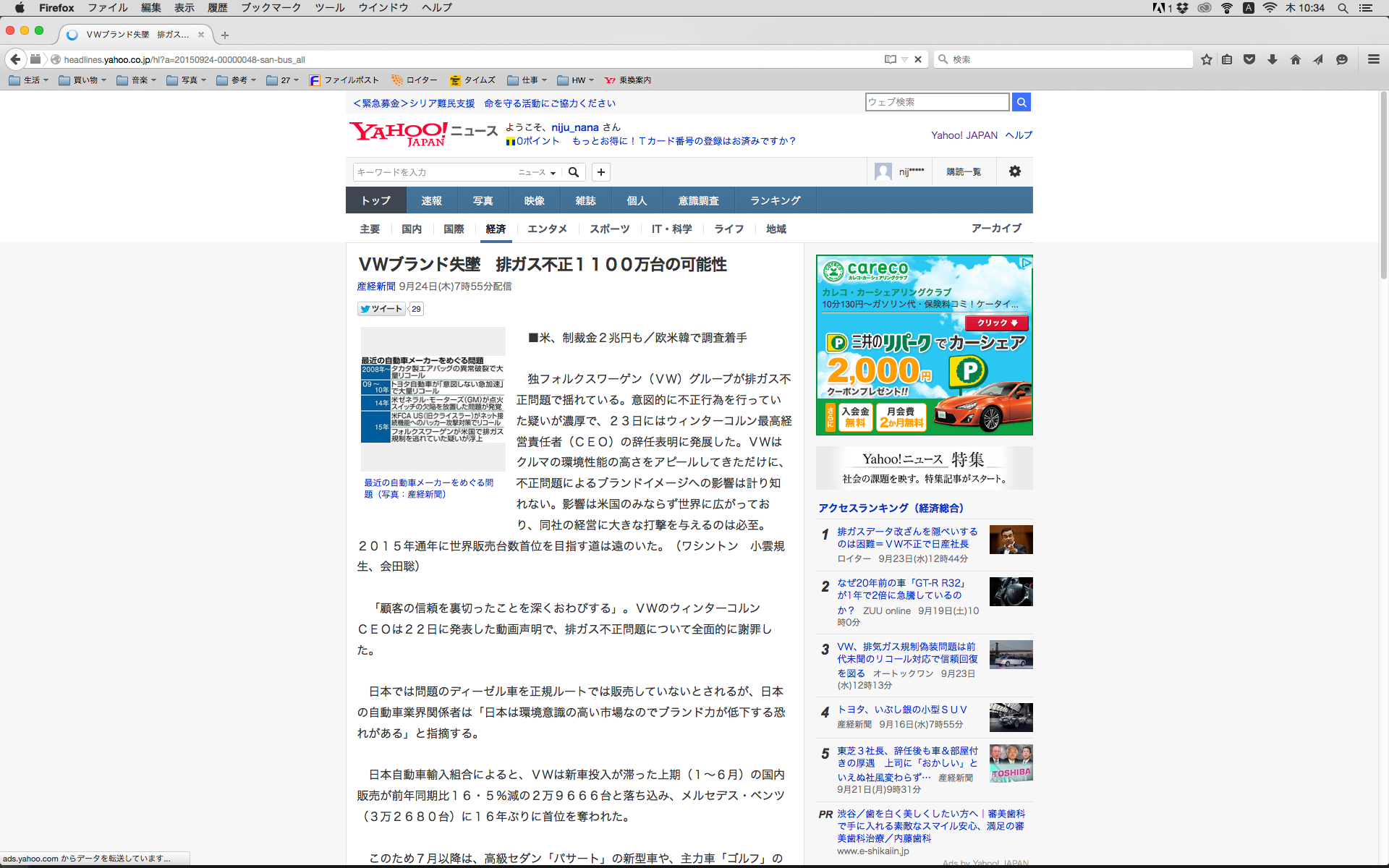Click blue web search magnifier button
This screenshot has width=1389, height=868.
pos(1021,102)
